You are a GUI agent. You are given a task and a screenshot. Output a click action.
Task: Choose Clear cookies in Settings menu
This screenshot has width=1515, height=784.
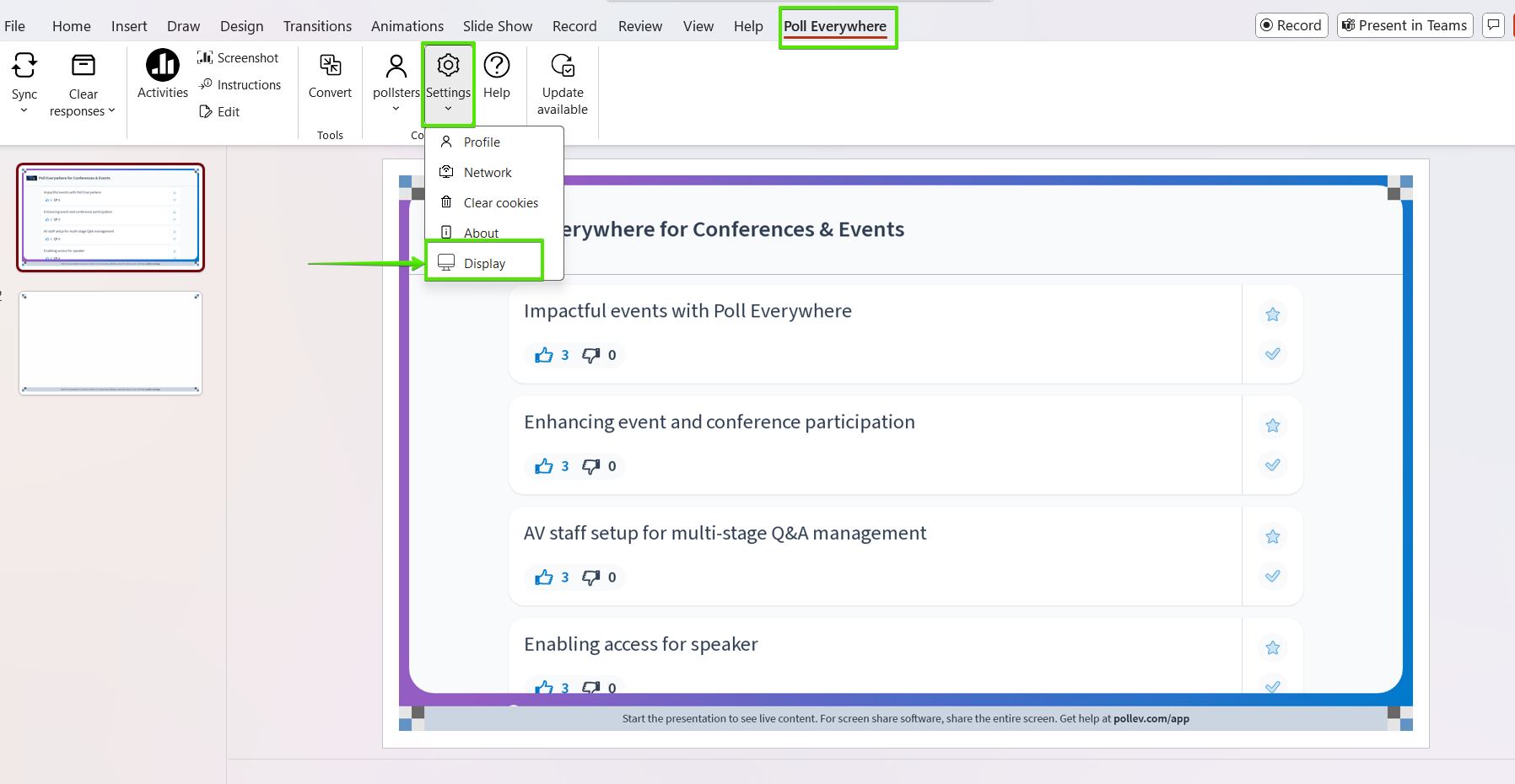[494, 202]
